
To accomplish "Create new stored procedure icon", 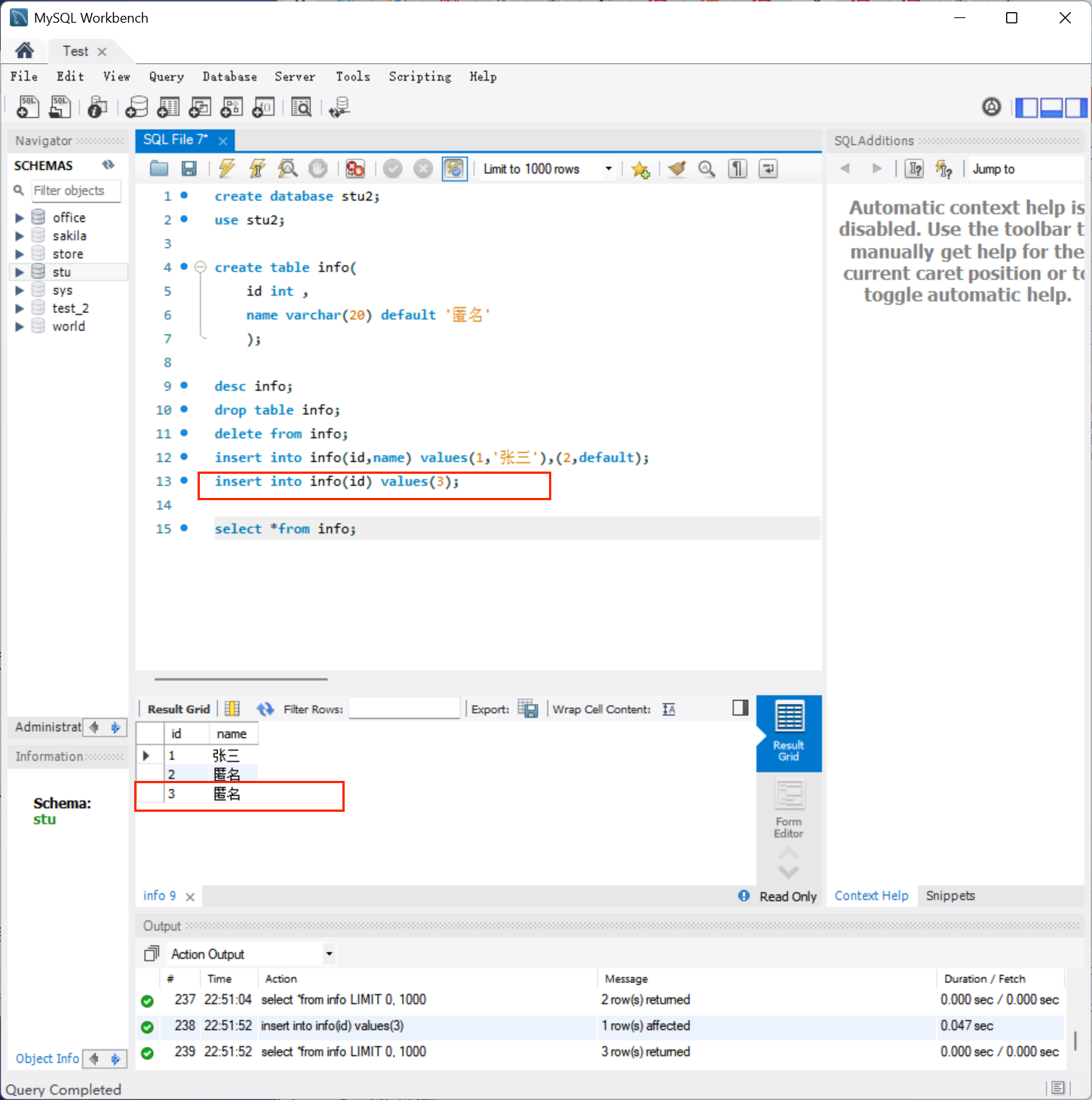I will 232,107.
